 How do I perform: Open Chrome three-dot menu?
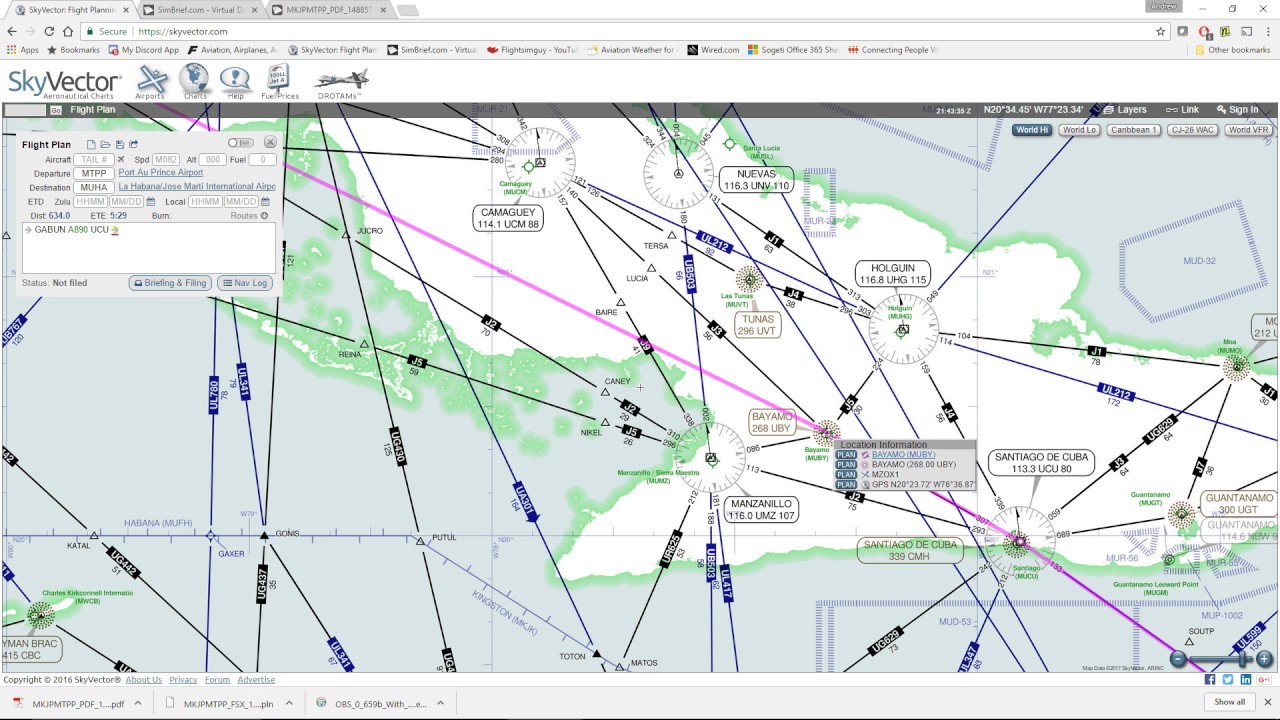click(1266, 31)
